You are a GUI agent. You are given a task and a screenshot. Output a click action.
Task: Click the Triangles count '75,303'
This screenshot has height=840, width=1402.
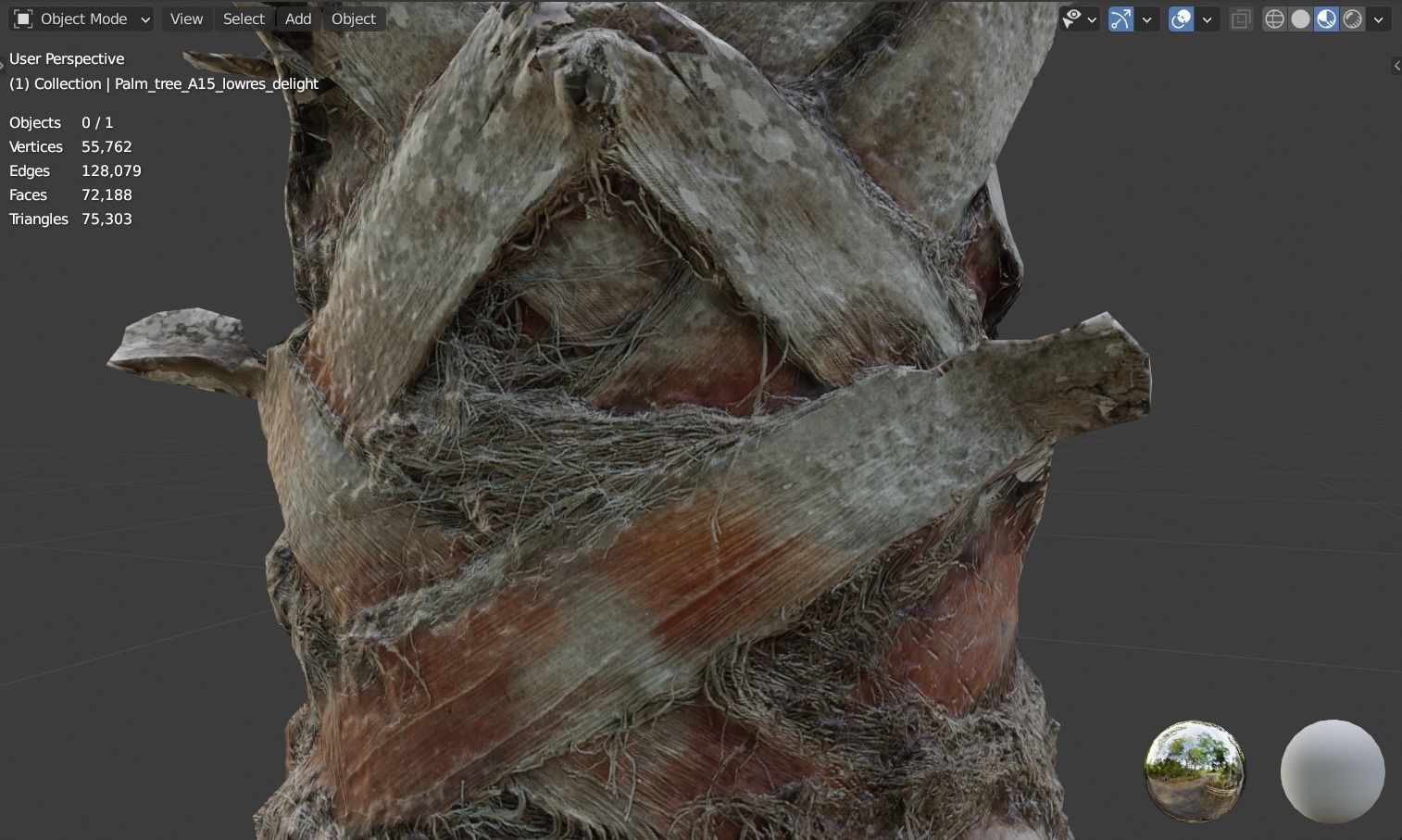click(x=106, y=219)
